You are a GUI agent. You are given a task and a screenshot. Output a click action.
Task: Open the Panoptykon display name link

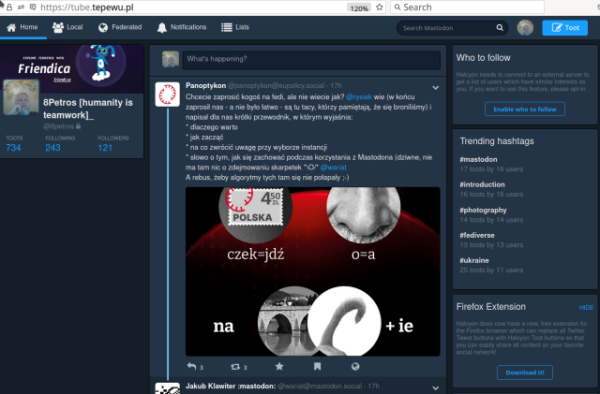205,86
